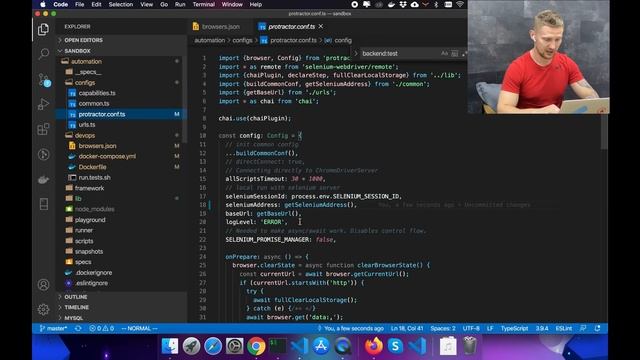Expand the MySQL section
Image resolution: width=640 pixels, height=360 pixels.
(73, 318)
